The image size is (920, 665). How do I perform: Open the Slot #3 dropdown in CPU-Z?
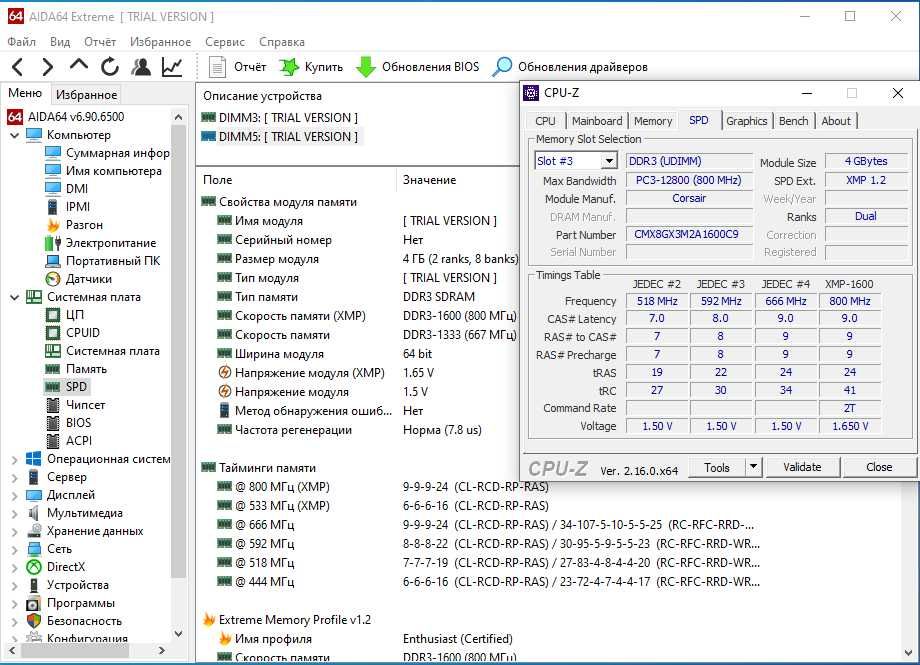[610, 161]
